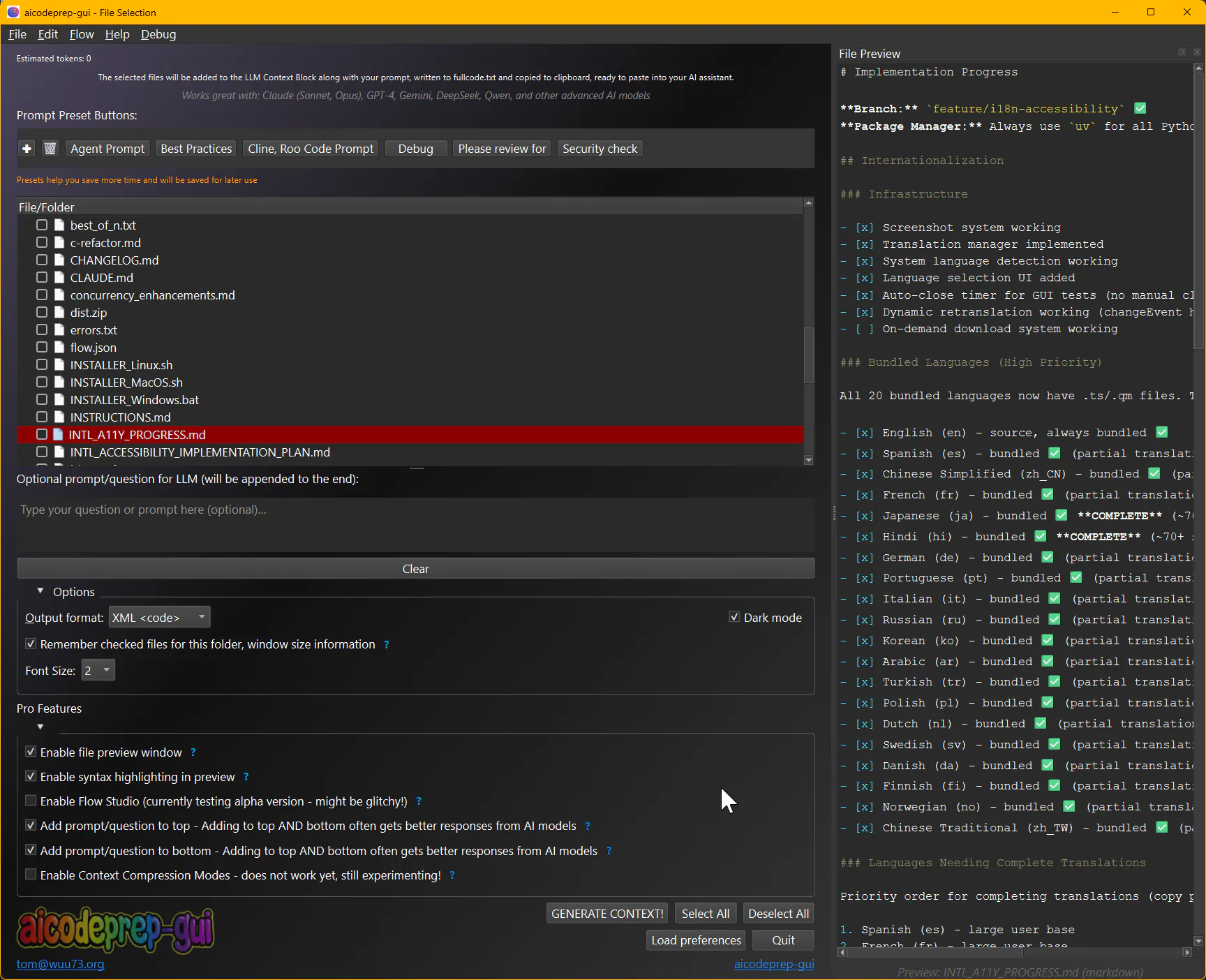Open the Debug menu
The width and height of the screenshot is (1206, 980).
pyautogui.click(x=158, y=34)
